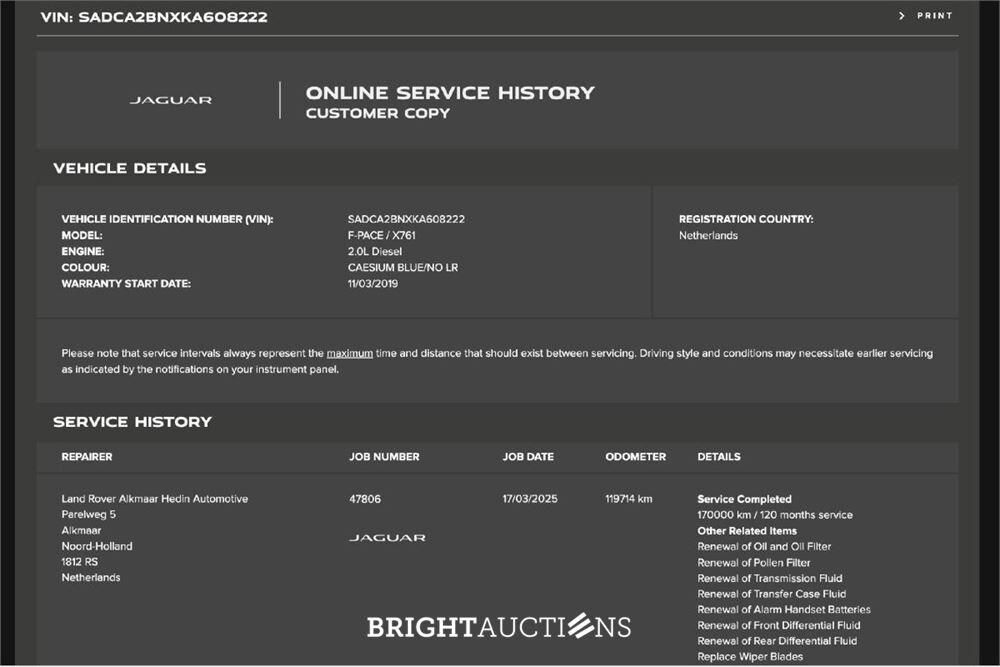Select the odometer reading "119714 km"
Viewport: 1000px width, 667px height.
click(629, 499)
